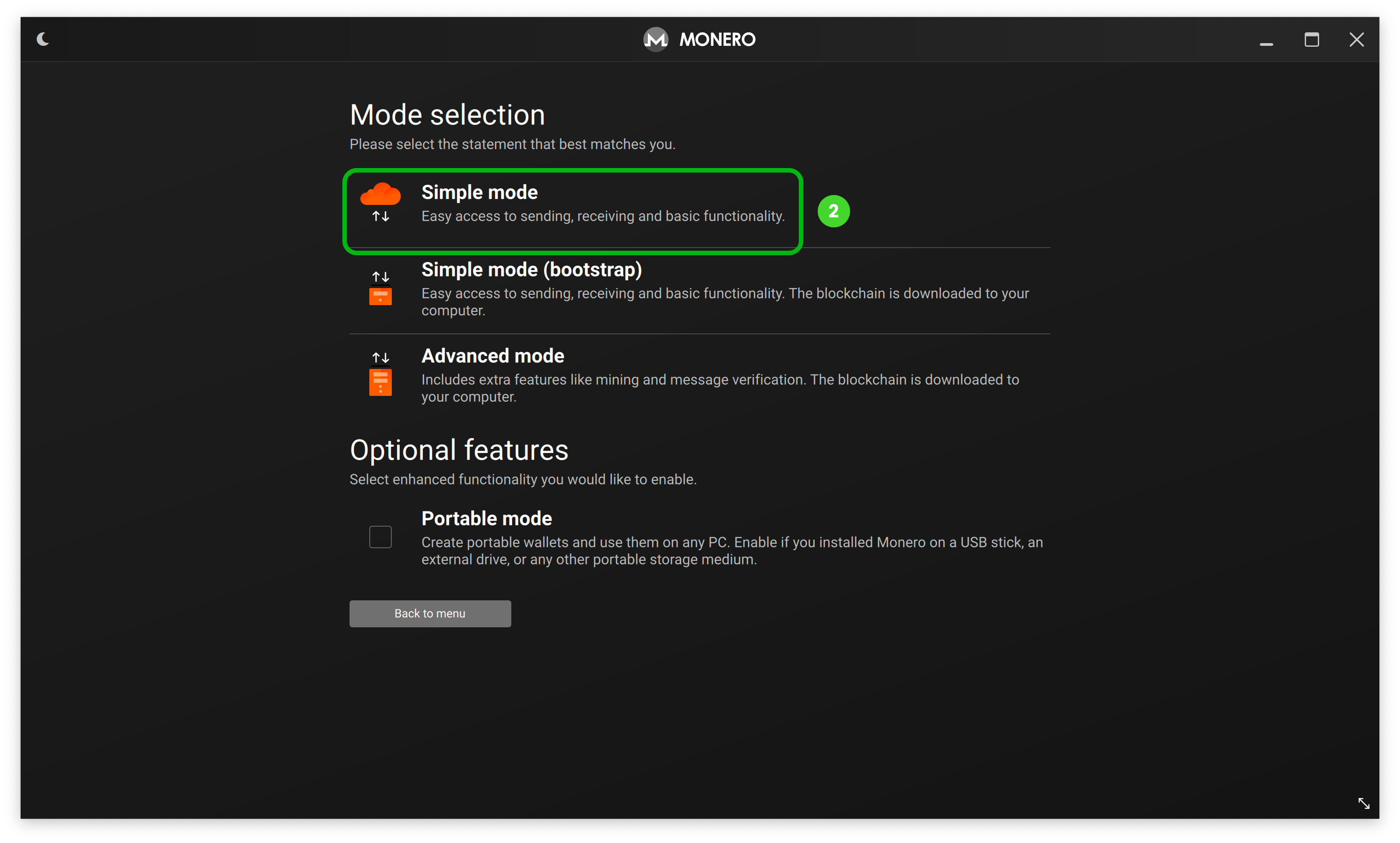The height and width of the screenshot is (843, 1400).
Task: Toggle the dark/light theme moon icon
Action: (43, 39)
